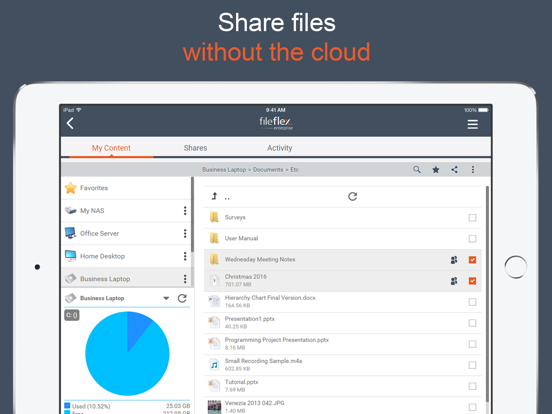Screen dimensions: 552x414
Task: Open the toolbar overflow three-dots menu
Action: coord(473,170)
